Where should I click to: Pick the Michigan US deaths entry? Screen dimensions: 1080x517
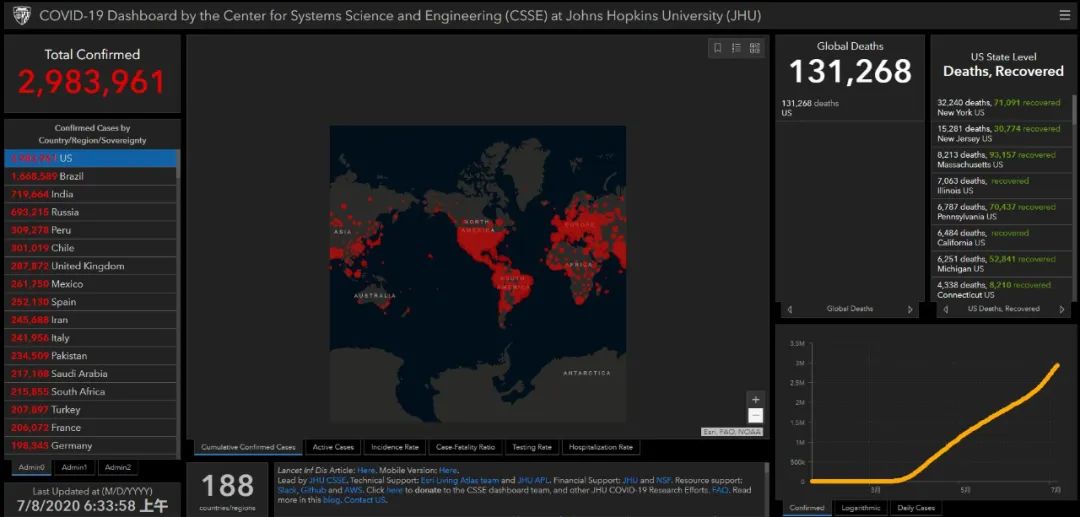pos(1001,264)
